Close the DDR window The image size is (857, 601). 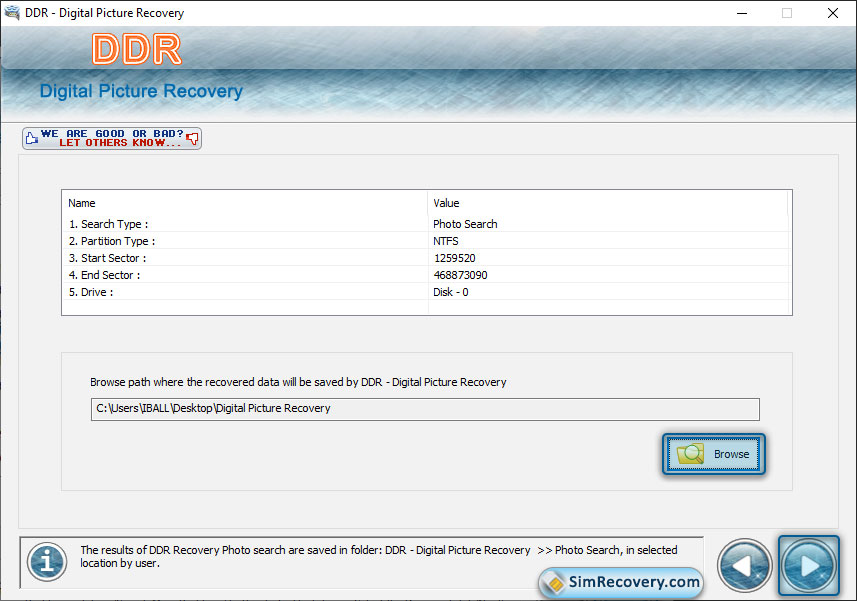coord(832,13)
